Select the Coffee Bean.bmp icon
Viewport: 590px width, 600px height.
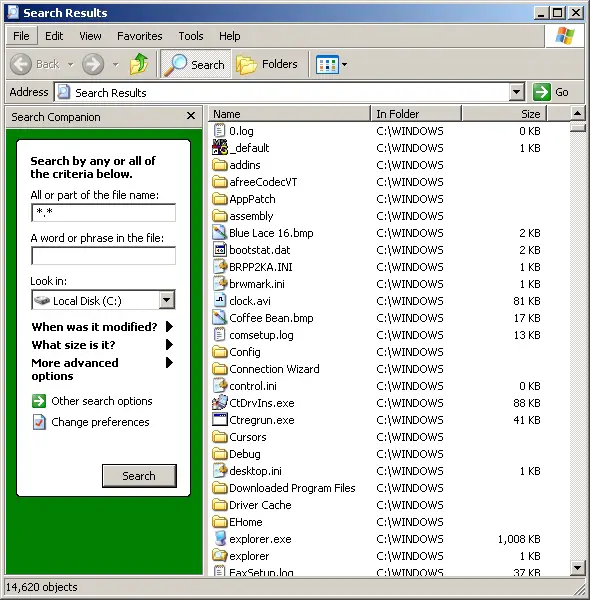pos(220,318)
